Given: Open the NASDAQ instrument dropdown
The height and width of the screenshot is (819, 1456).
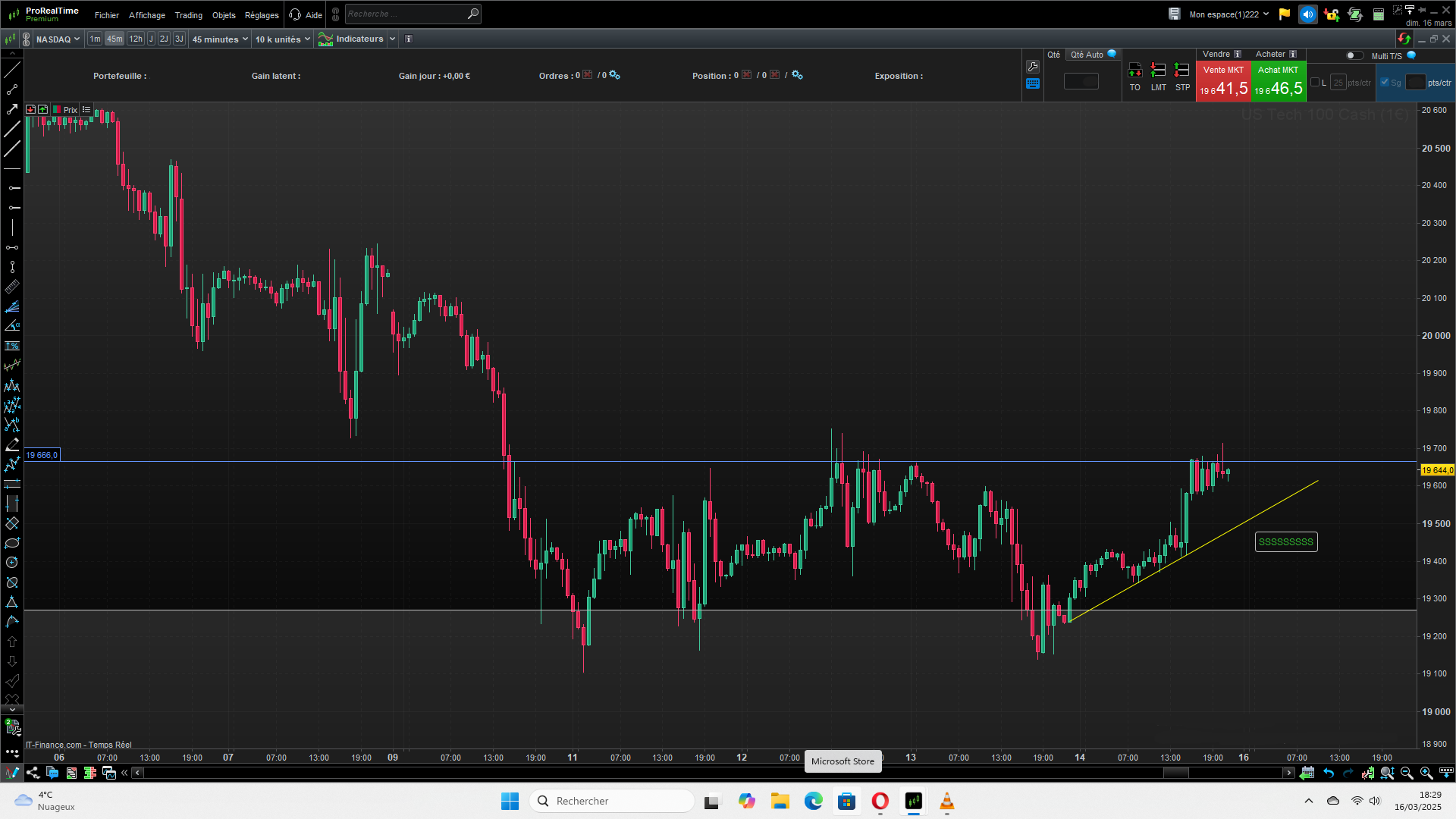Looking at the screenshot, I should [x=58, y=39].
